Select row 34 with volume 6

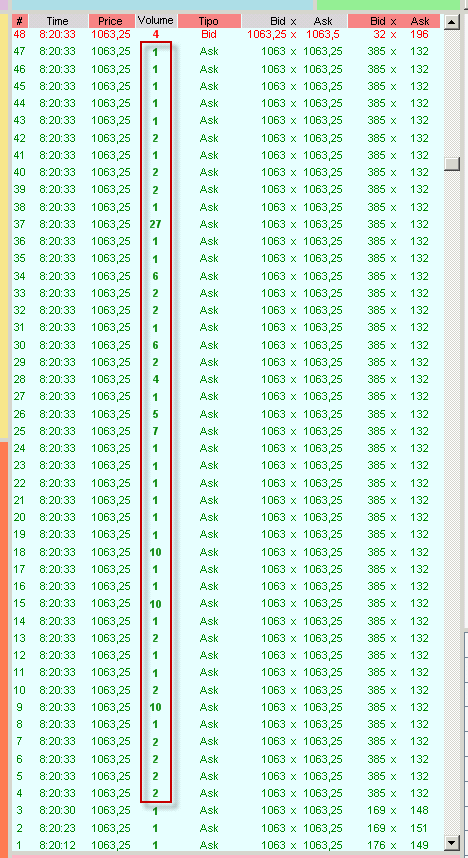227,276
